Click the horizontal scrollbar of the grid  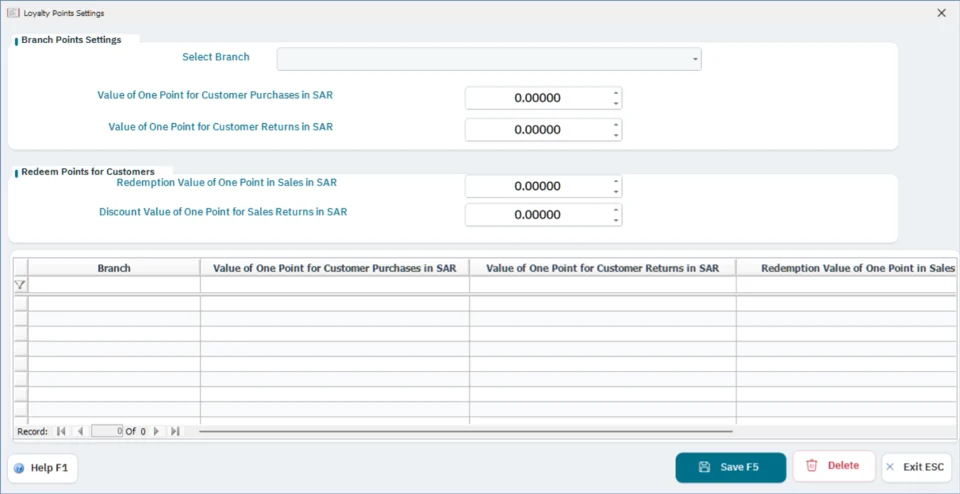coord(466,431)
